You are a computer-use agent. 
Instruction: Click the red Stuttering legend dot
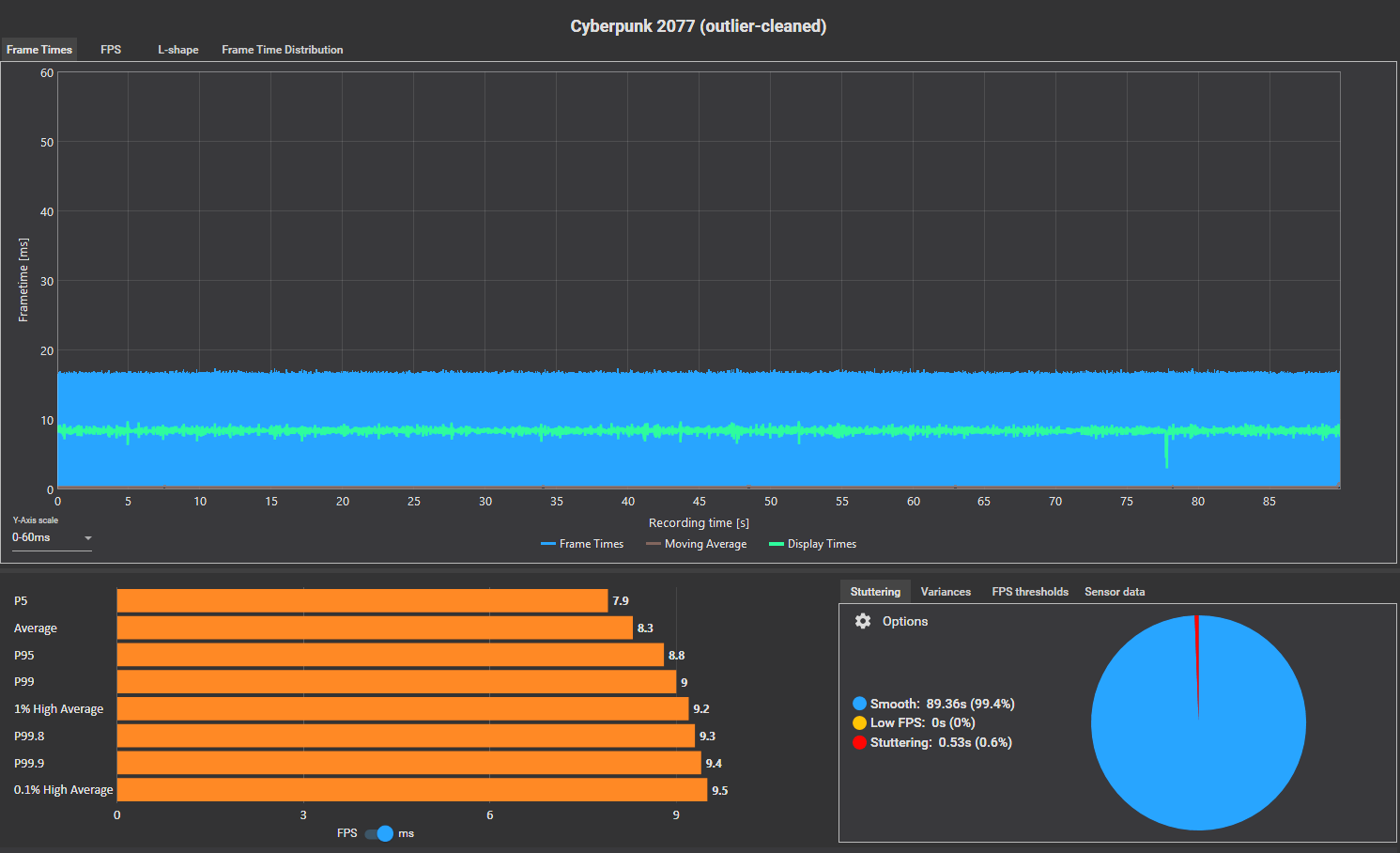tap(859, 742)
